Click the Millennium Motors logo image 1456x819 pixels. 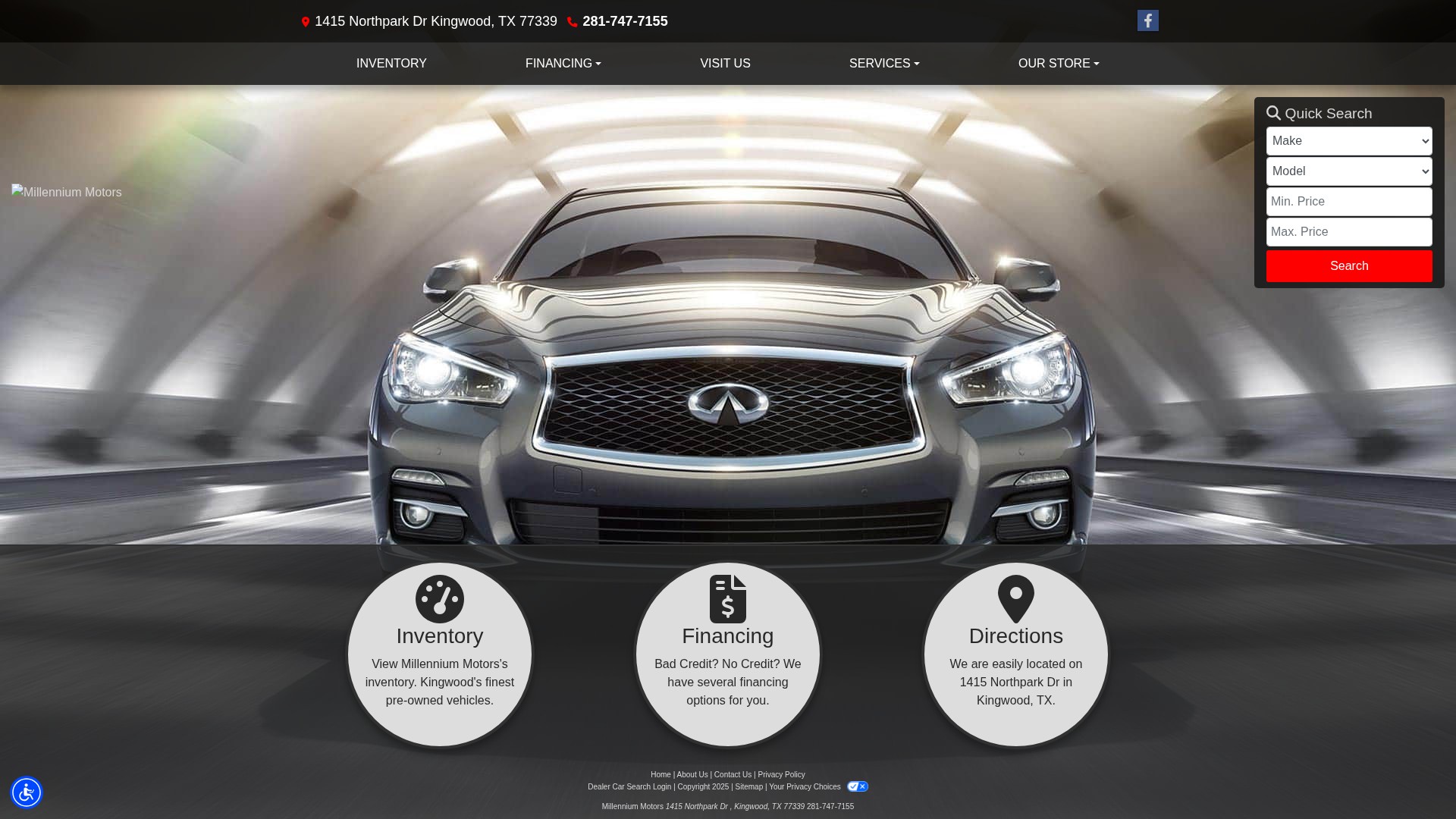coord(67,192)
